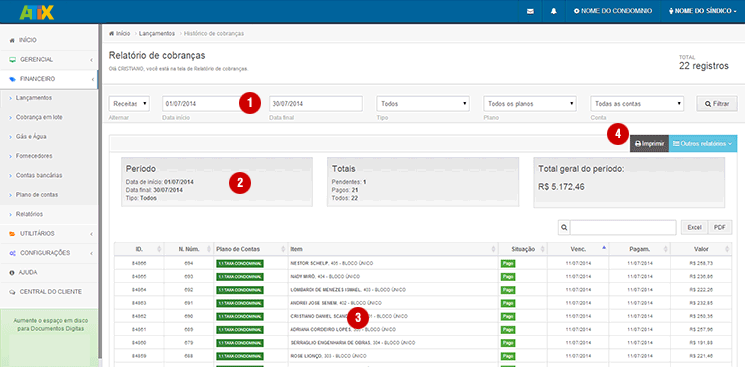Open the envelope messages icon
The image size is (745, 367).
pos(530,11)
